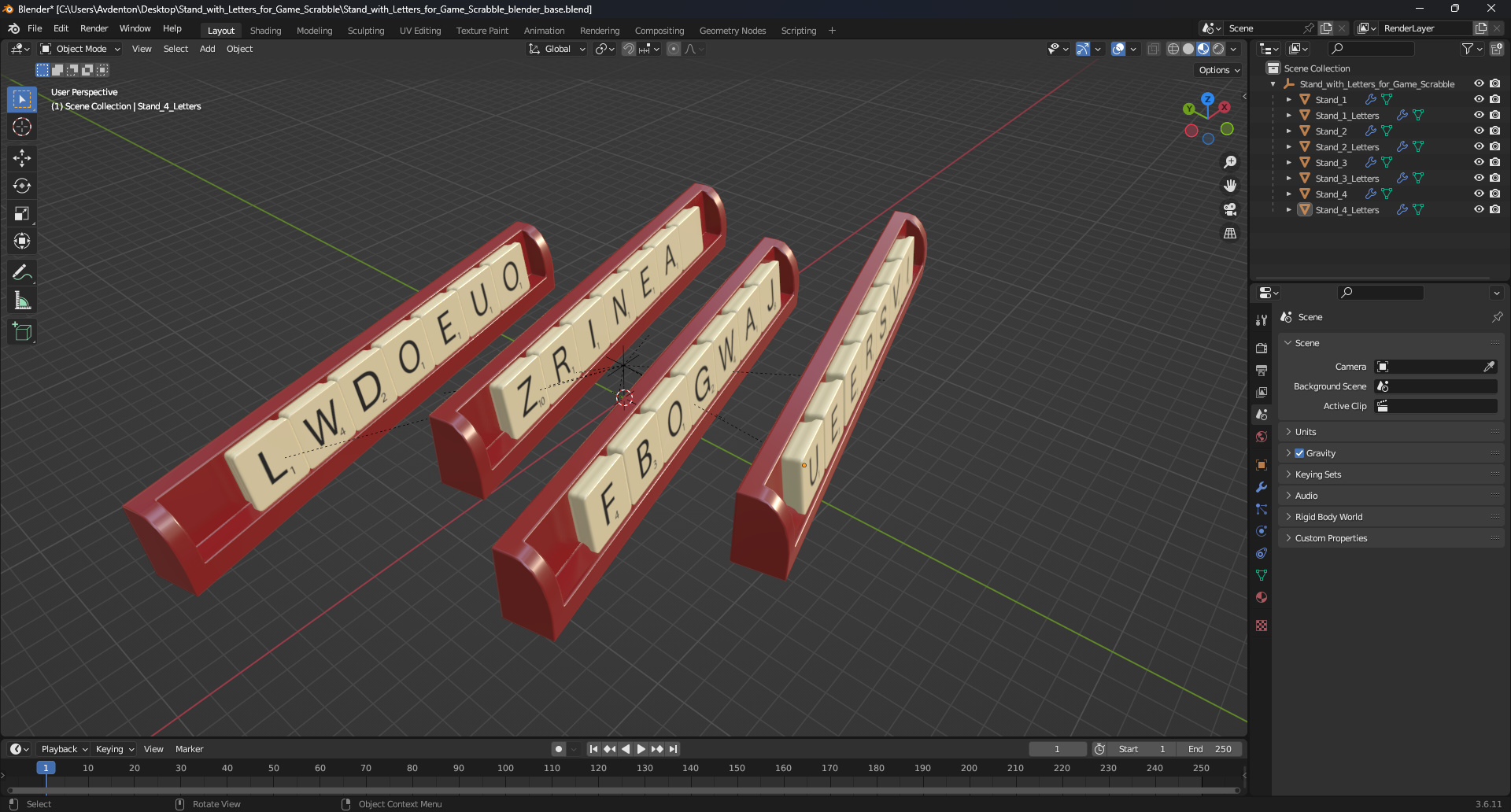Viewport: 1511px width, 812px height.
Task: Click the Zoom view magnifier icon
Action: point(1230,162)
